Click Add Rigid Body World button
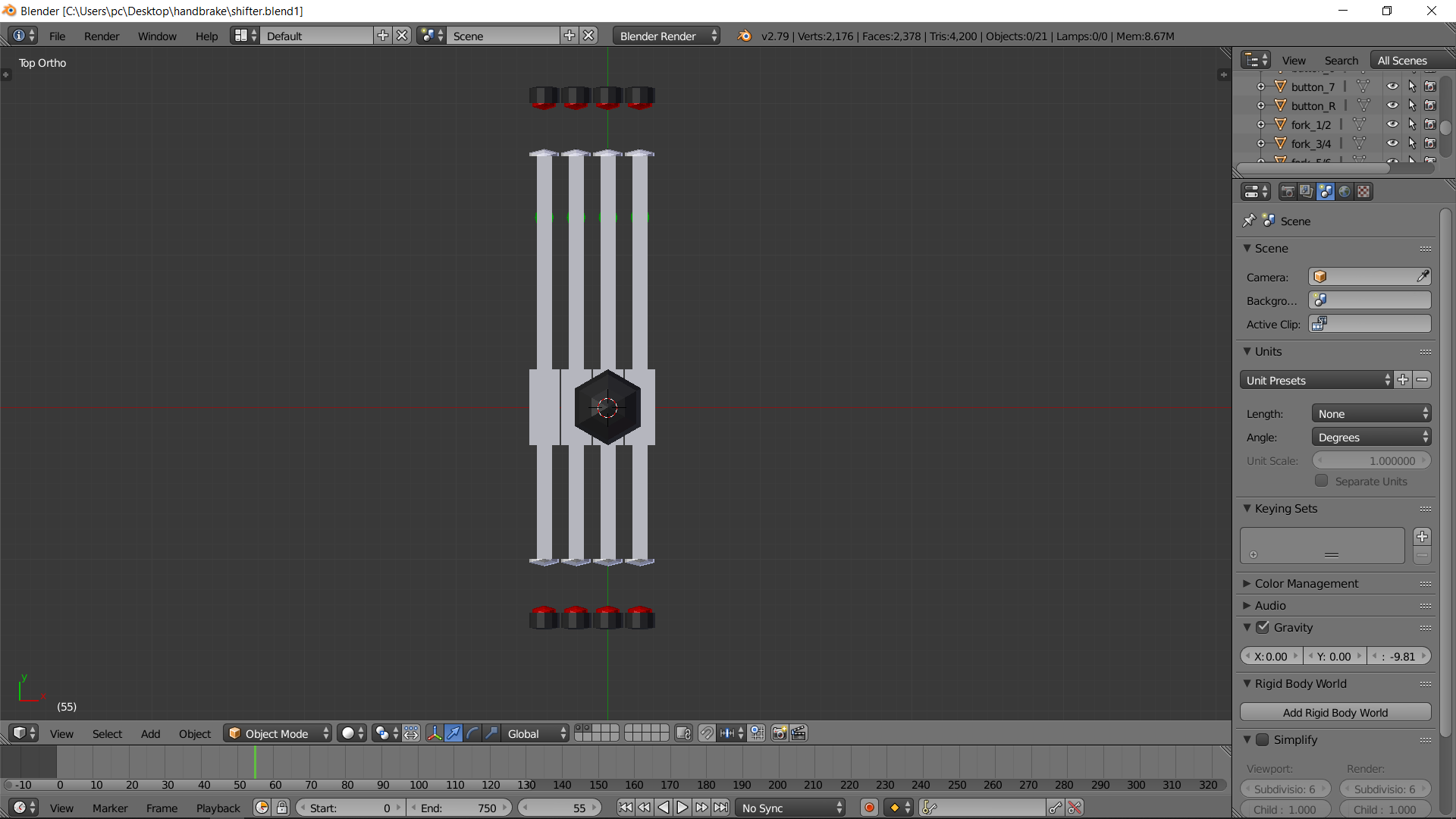The width and height of the screenshot is (1456, 819). [x=1335, y=713]
